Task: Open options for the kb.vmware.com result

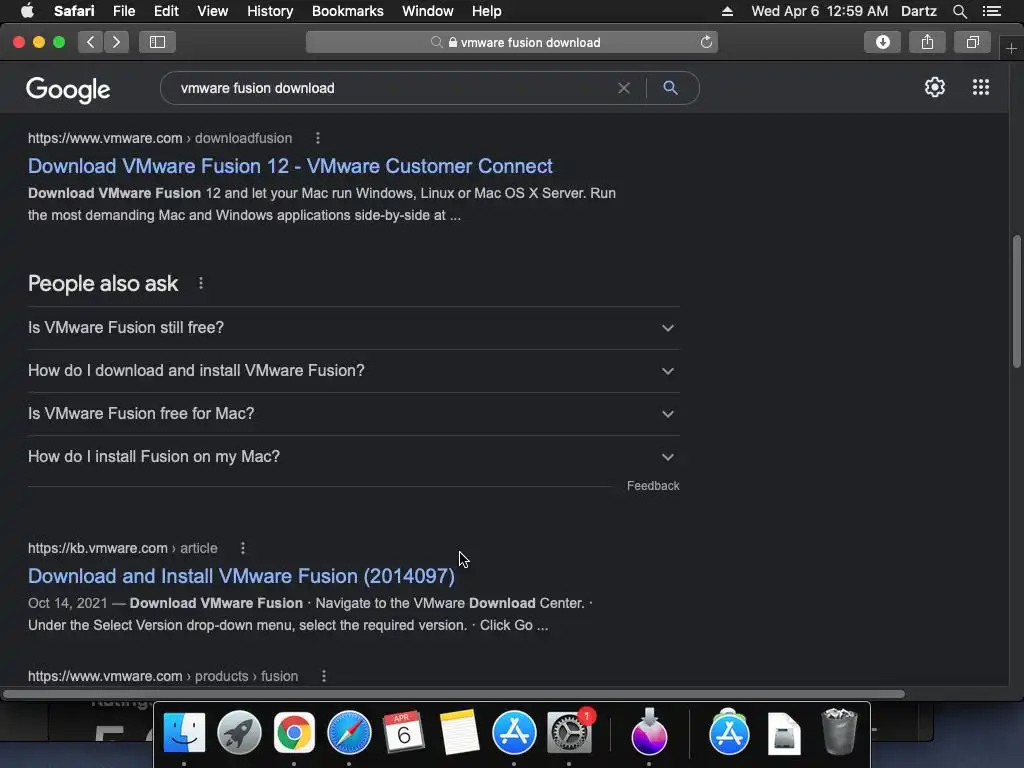Action: 243,549
